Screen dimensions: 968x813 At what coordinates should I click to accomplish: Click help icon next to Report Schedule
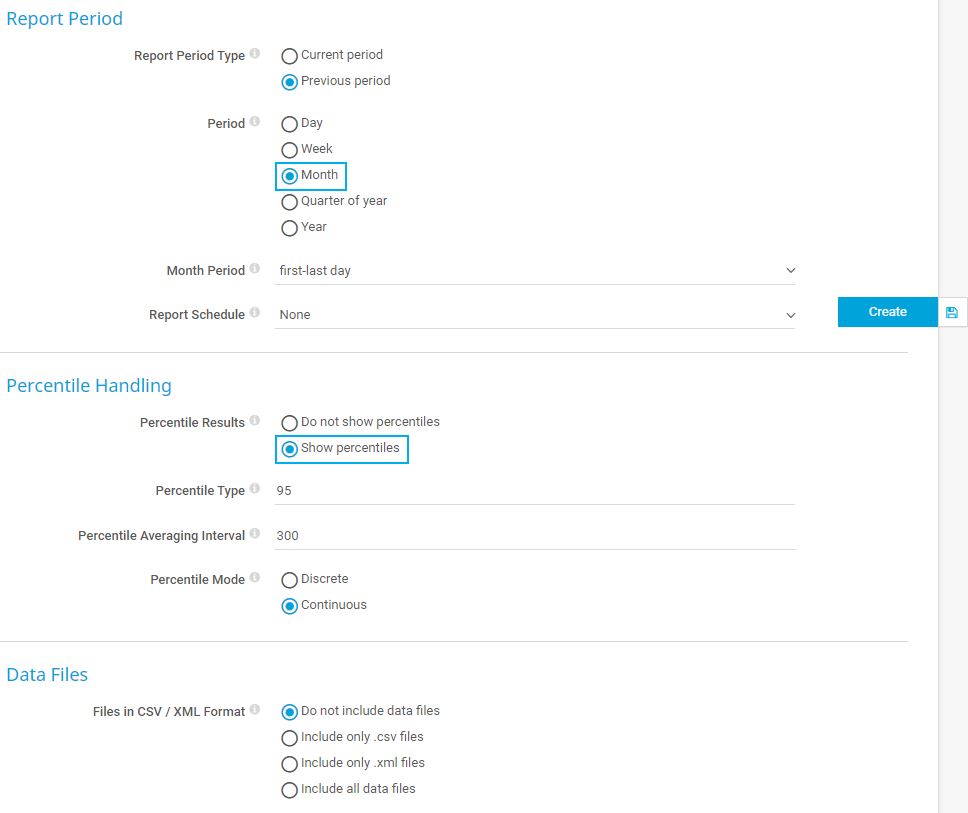tap(255, 313)
